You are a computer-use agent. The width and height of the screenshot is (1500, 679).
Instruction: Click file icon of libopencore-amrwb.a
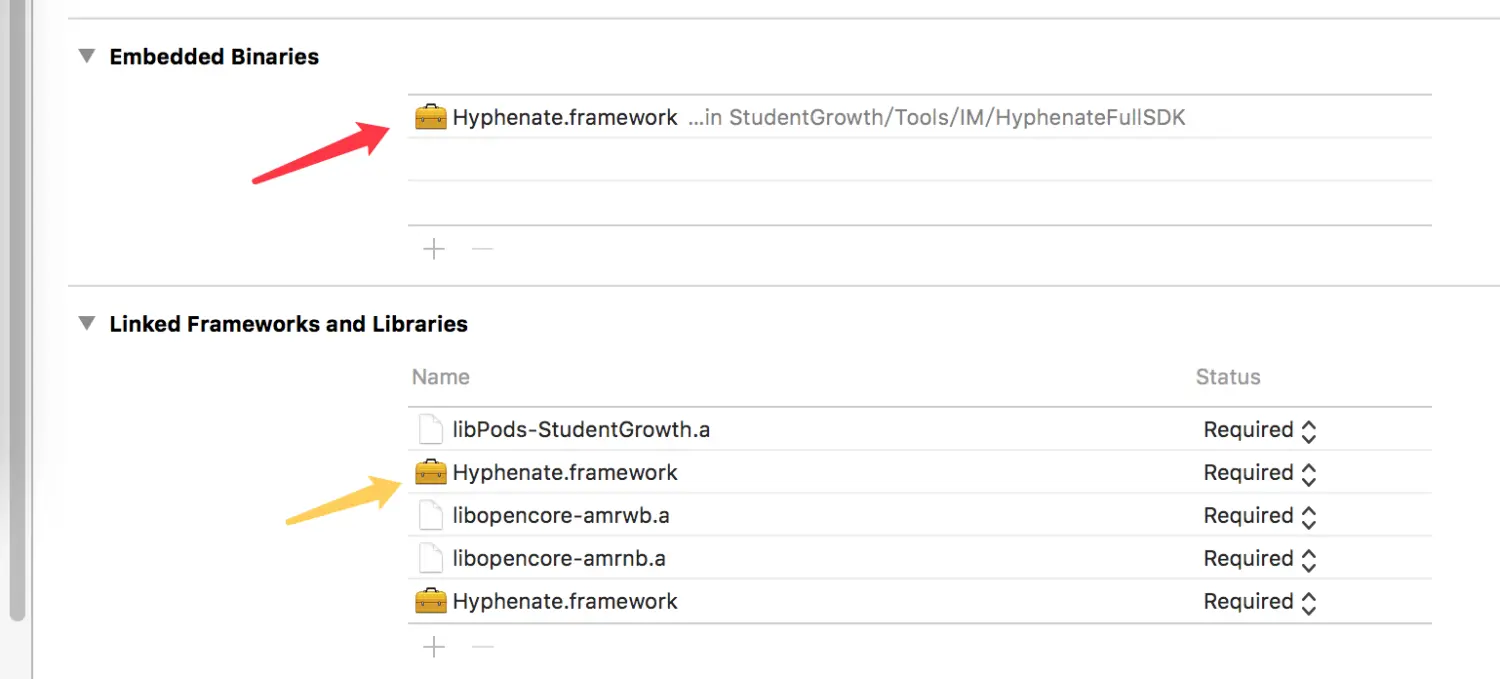tap(430, 516)
